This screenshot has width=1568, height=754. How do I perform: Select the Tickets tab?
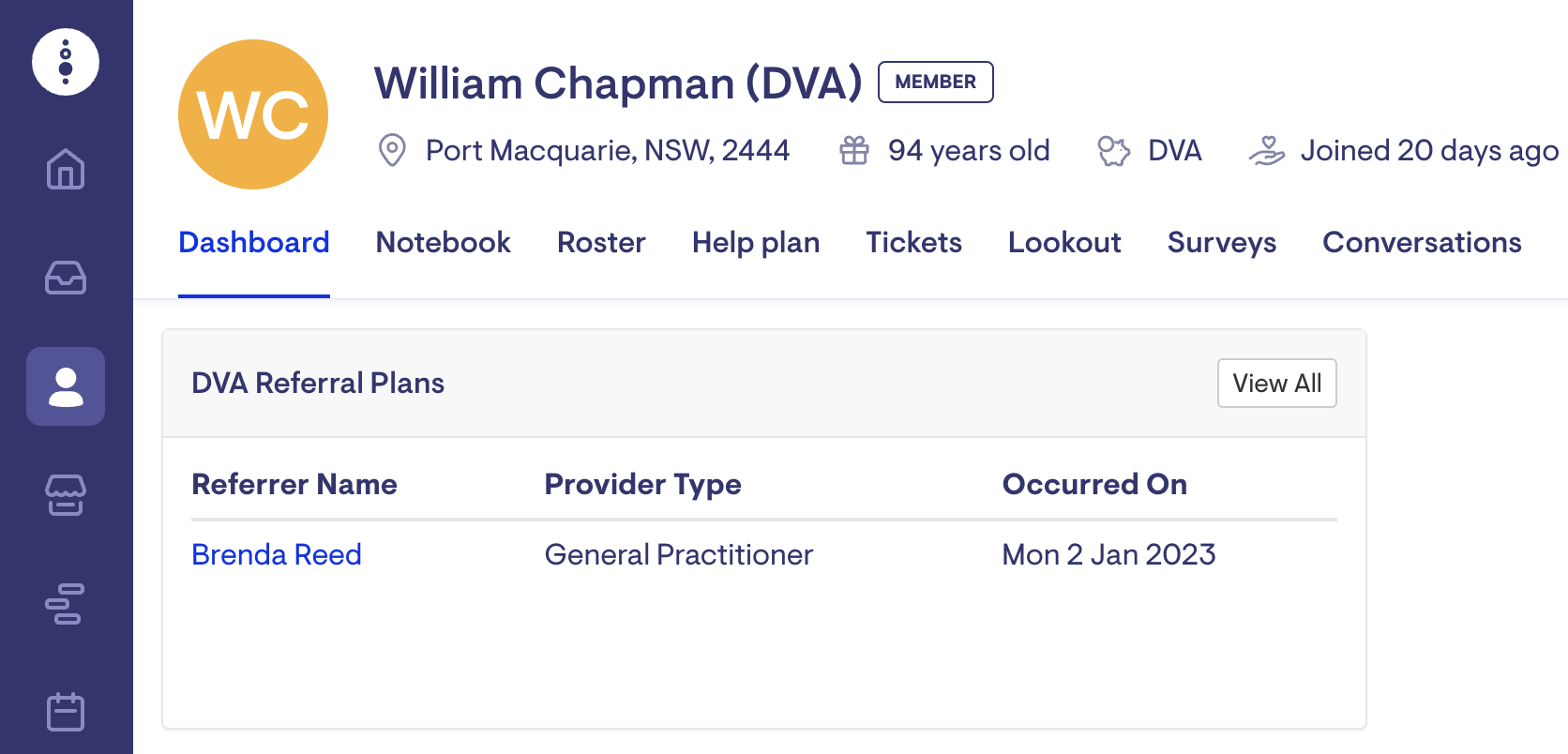click(913, 243)
